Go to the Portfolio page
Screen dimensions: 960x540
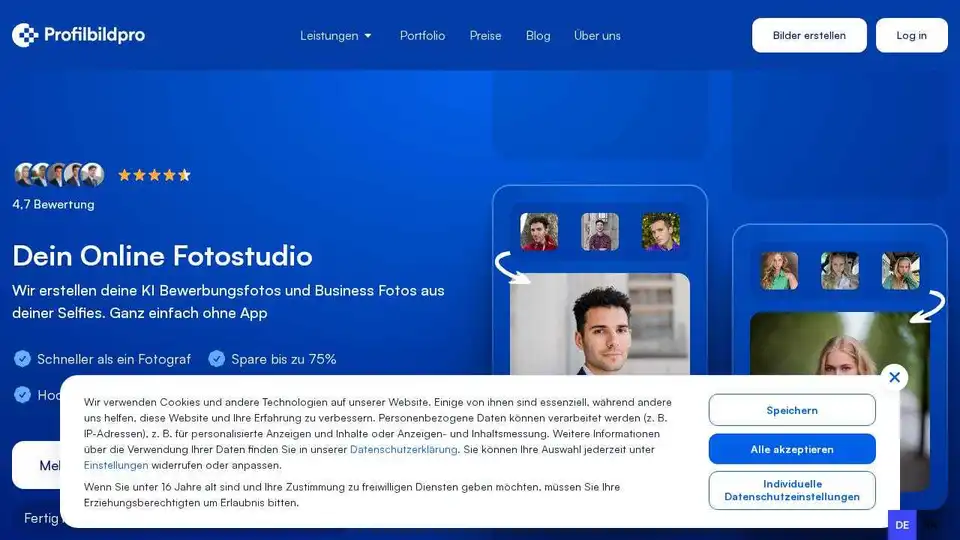point(422,36)
